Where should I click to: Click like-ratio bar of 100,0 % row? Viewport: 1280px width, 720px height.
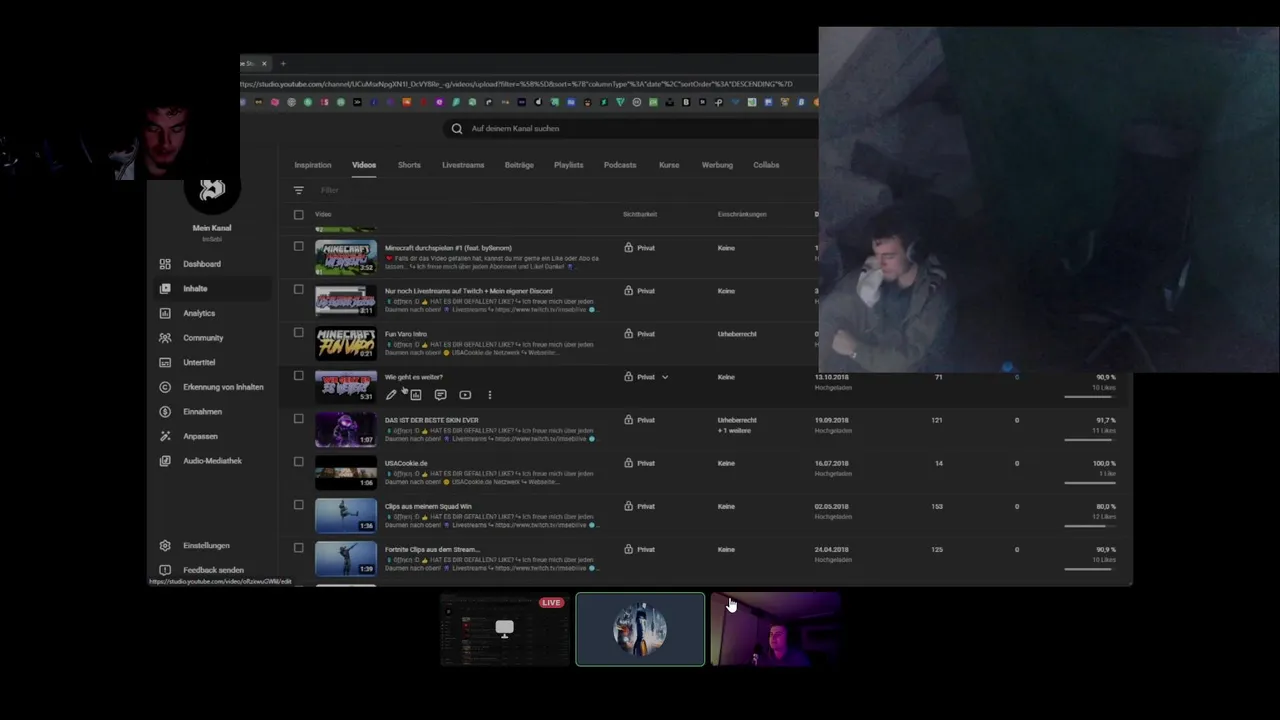(1090, 483)
